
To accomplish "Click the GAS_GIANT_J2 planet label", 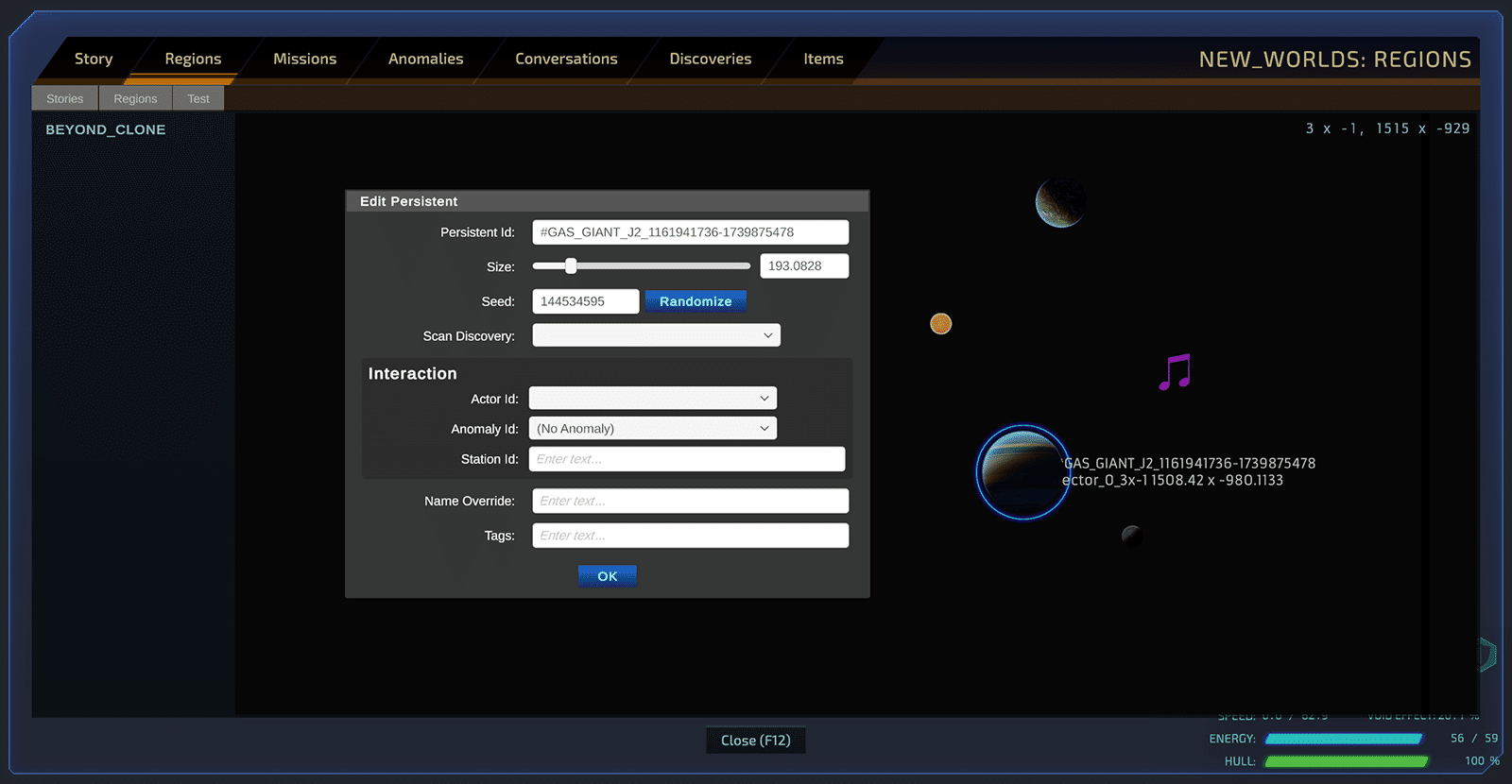I will (x=1190, y=463).
